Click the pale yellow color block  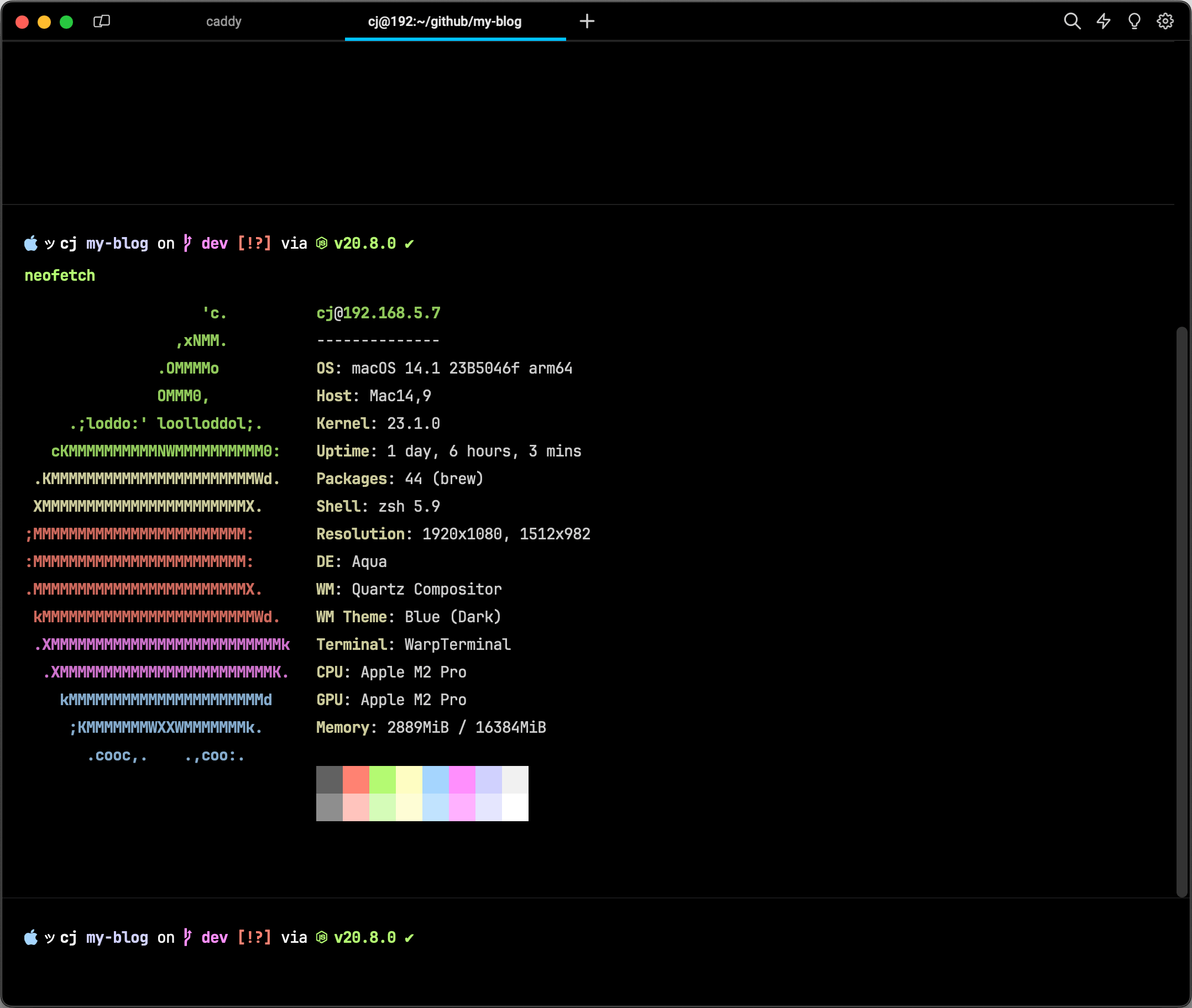[x=409, y=779]
